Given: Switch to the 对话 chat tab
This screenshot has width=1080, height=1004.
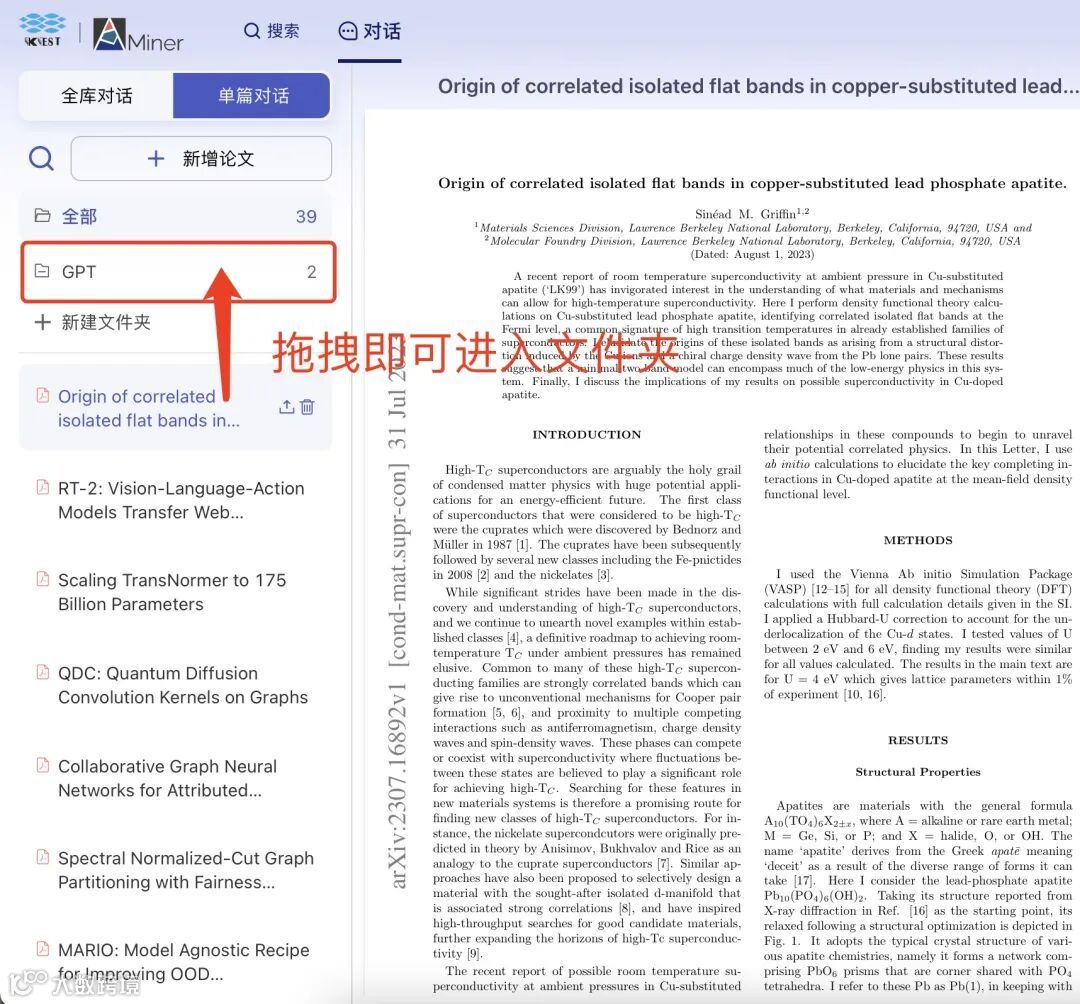Looking at the screenshot, I should pyautogui.click(x=369, y=31).
